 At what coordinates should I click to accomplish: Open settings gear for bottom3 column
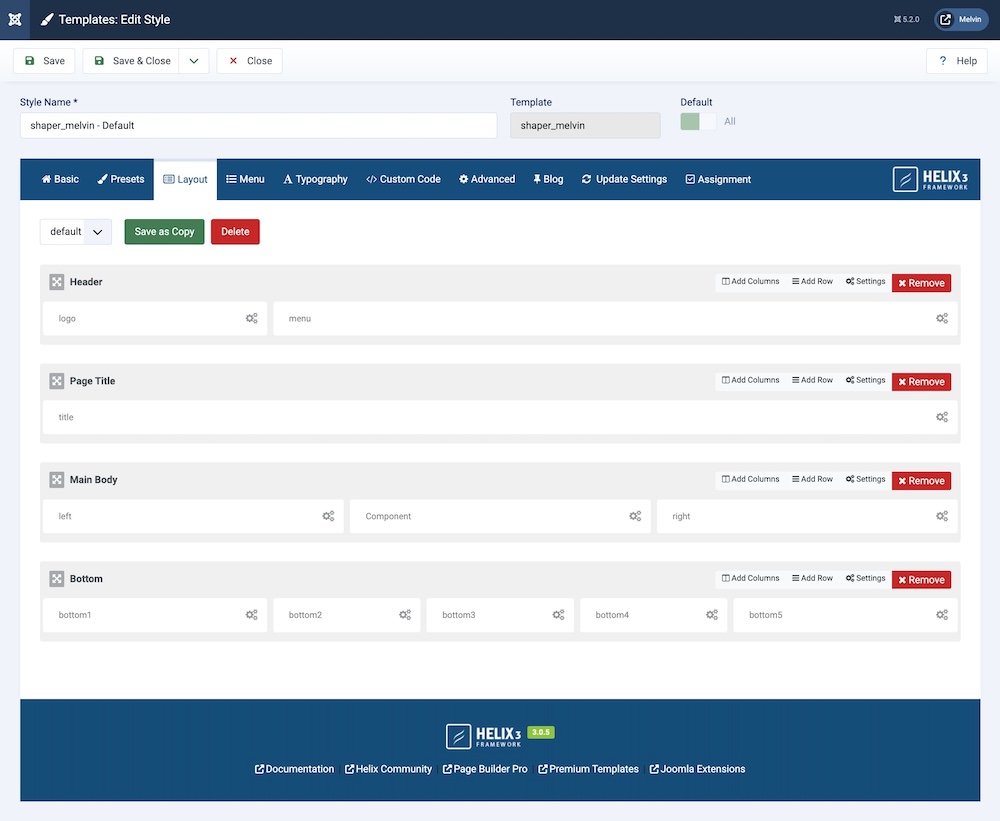(558, 615)
